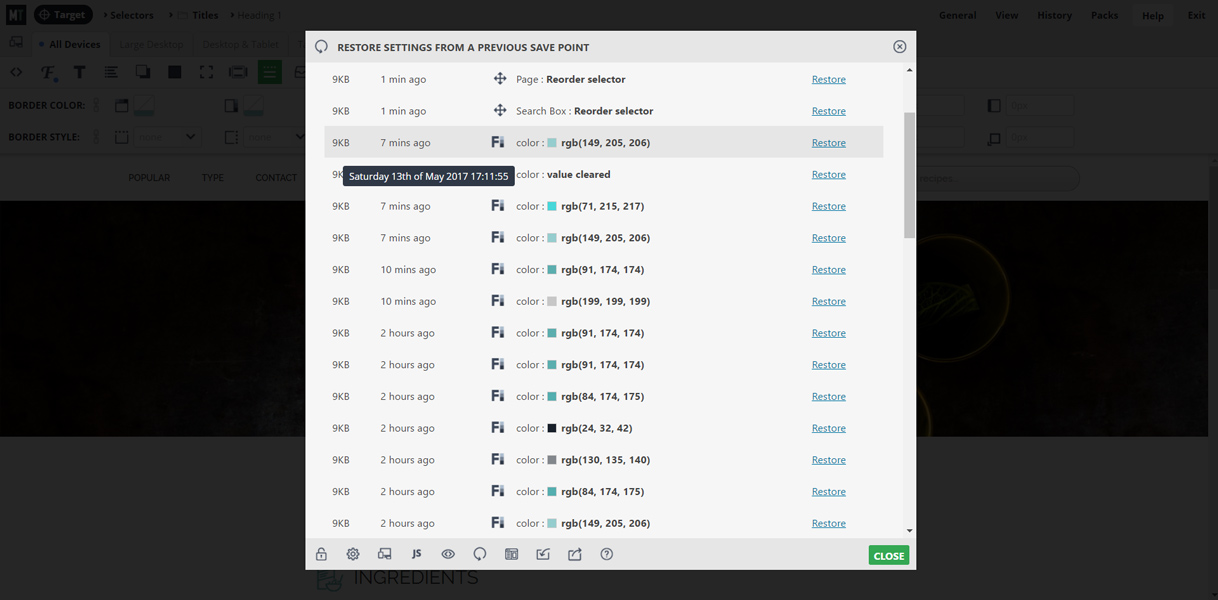Toggle the Target element selector button
Image resolution: width=1218 pixels, height=600 pixels.
pyautogui.click(x=63, y=15)
